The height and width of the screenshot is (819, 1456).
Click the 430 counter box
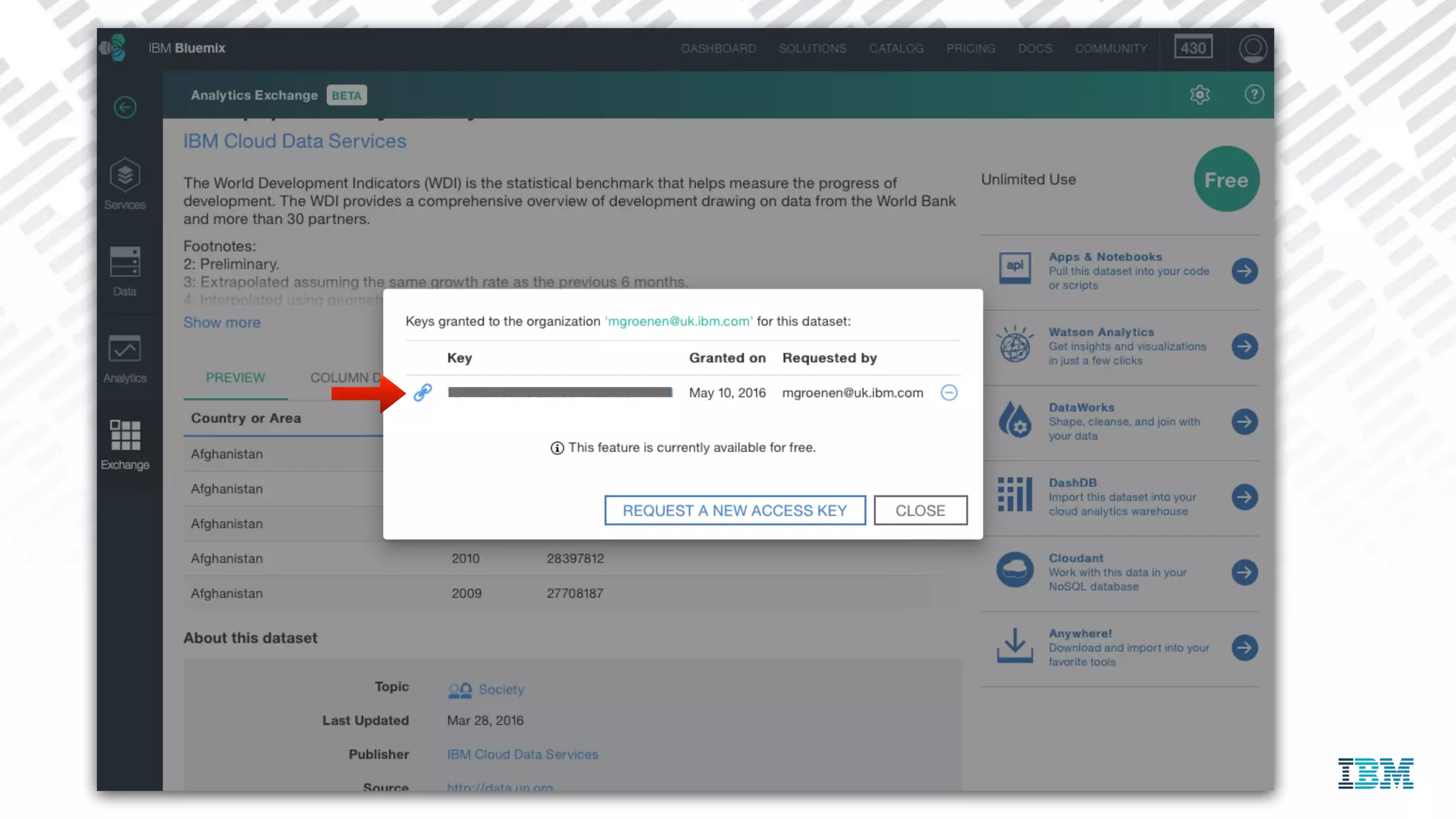point(1193,48)
